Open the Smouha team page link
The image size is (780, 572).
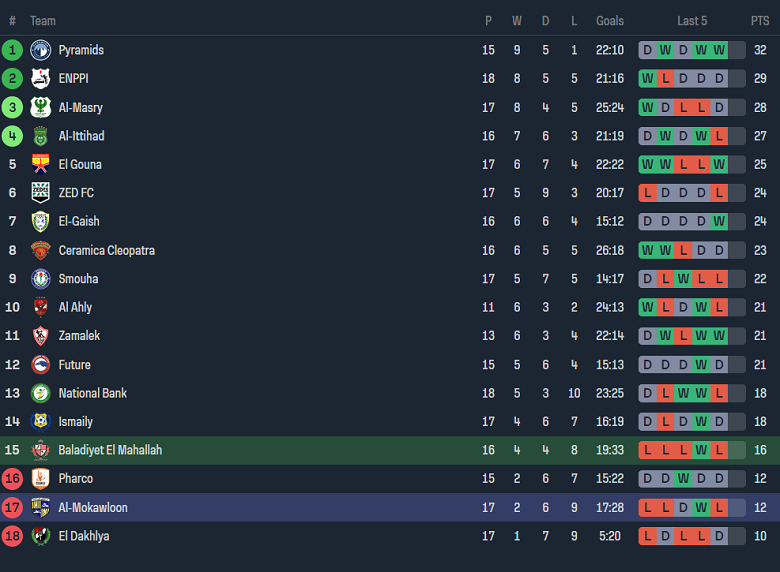[x=78, y=279]
